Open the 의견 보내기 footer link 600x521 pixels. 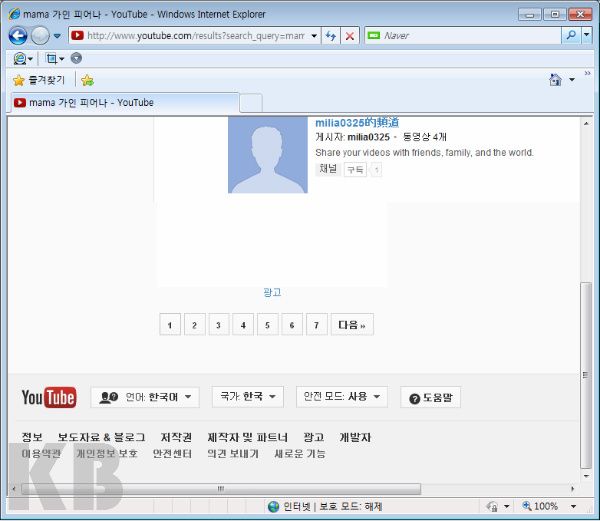(233, 454)
